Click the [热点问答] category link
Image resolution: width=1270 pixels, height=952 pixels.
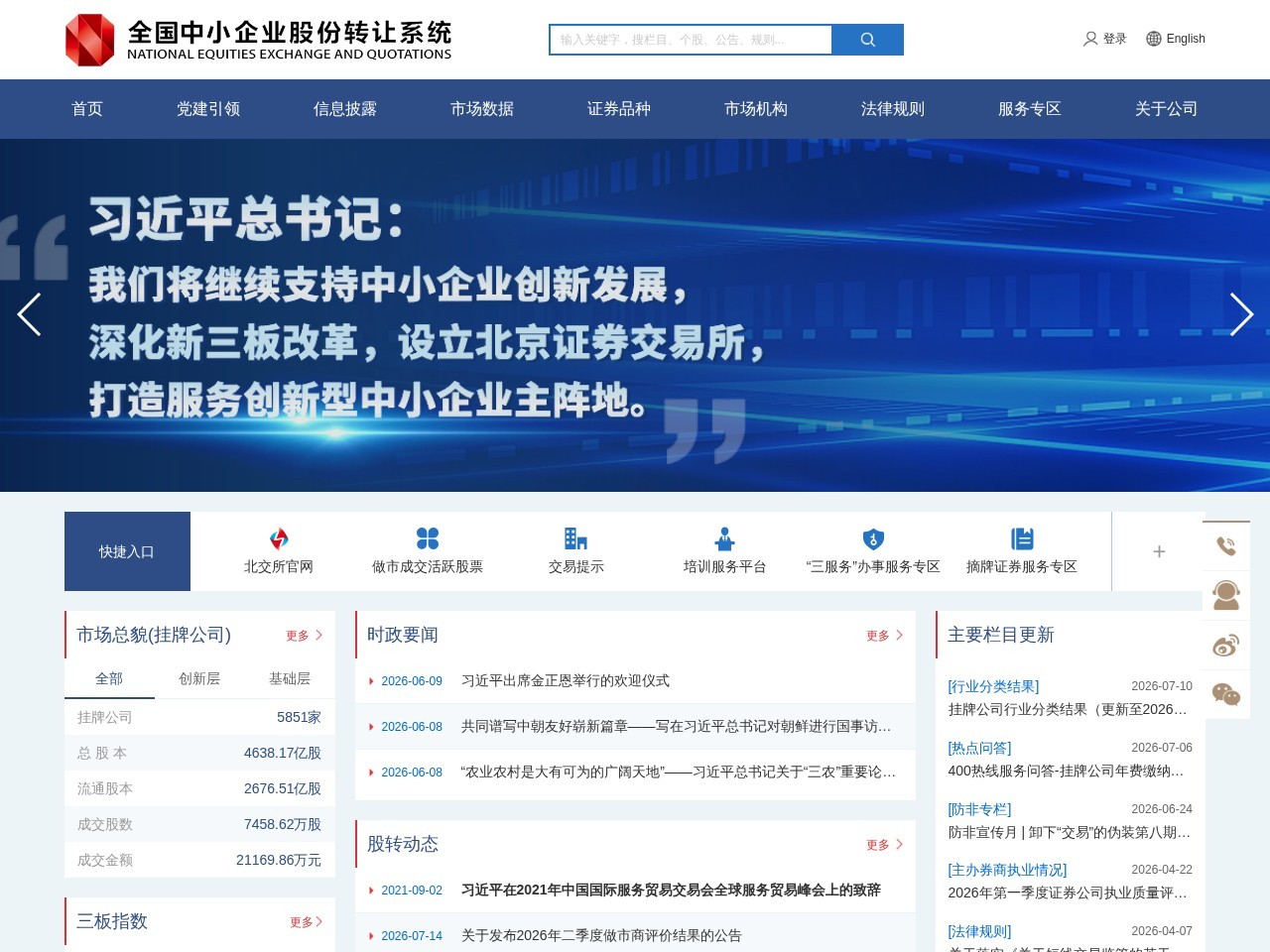[x=979, y=748]
